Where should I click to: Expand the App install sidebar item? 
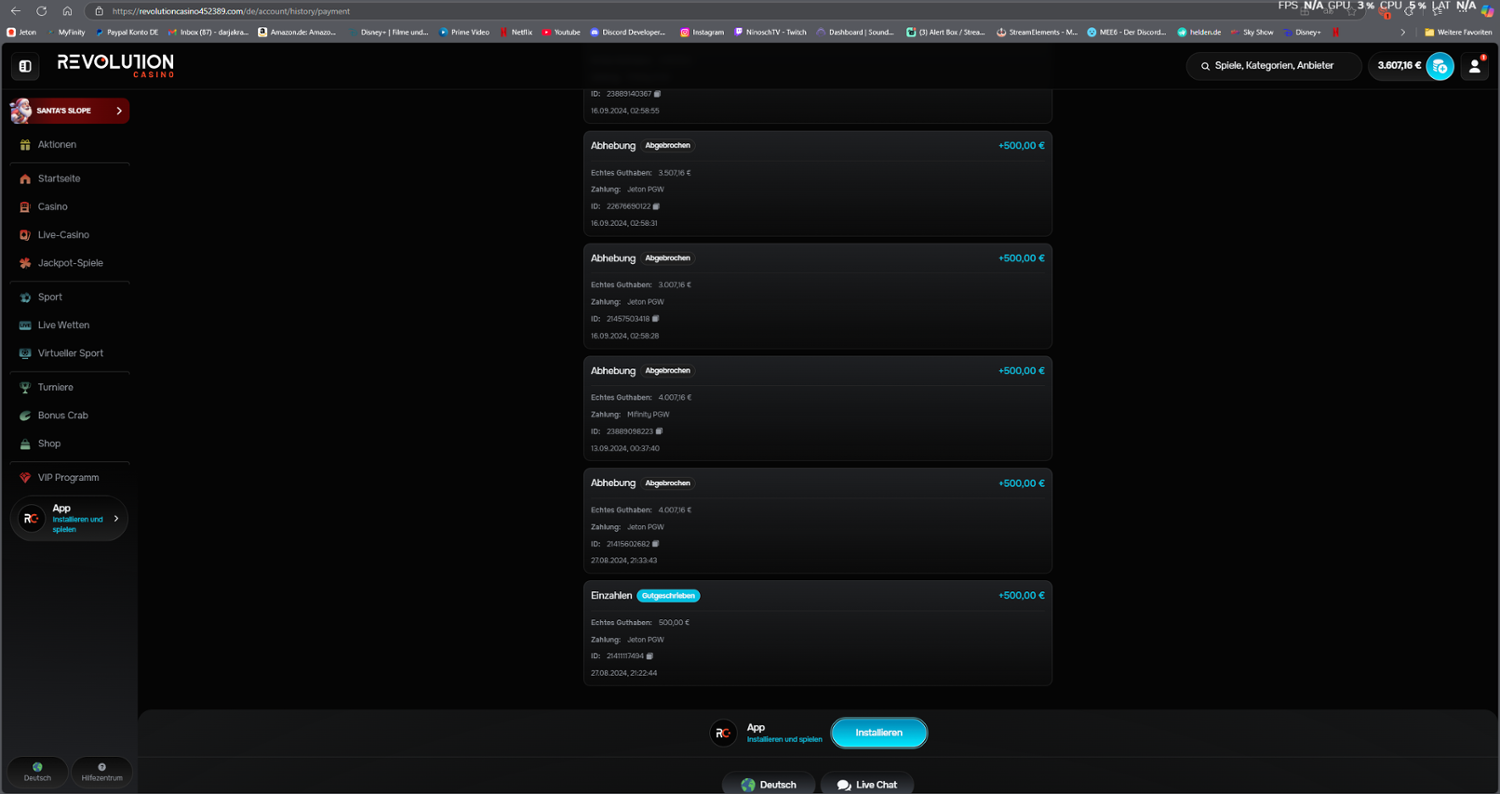click(x=116, y=518)
